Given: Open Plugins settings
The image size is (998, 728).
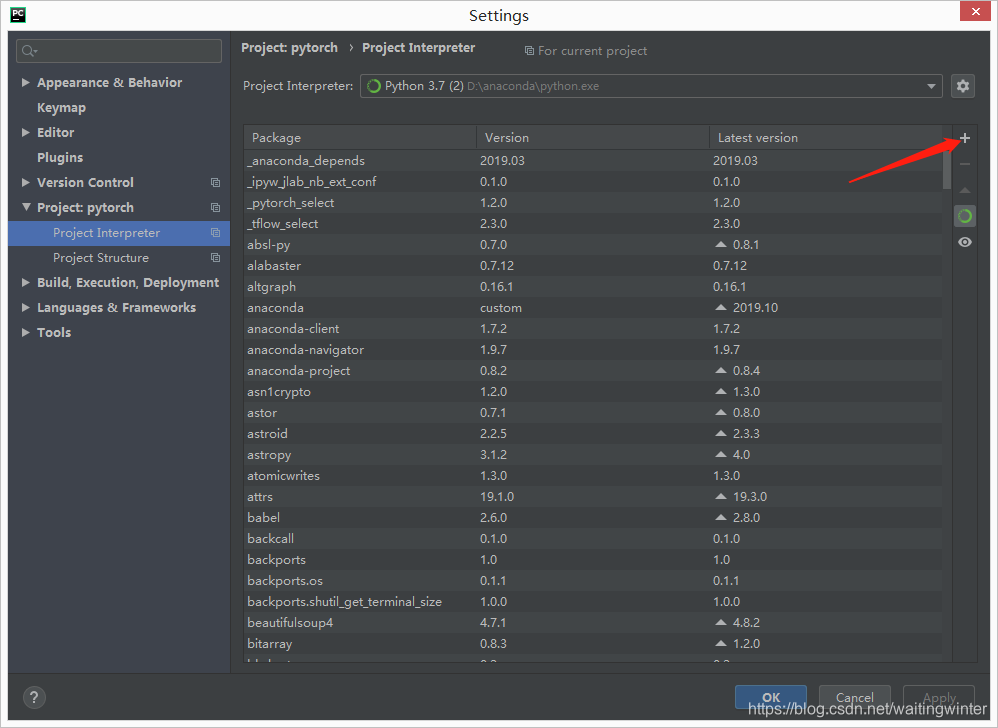Looking at the screenshot, I should [60, 157].
